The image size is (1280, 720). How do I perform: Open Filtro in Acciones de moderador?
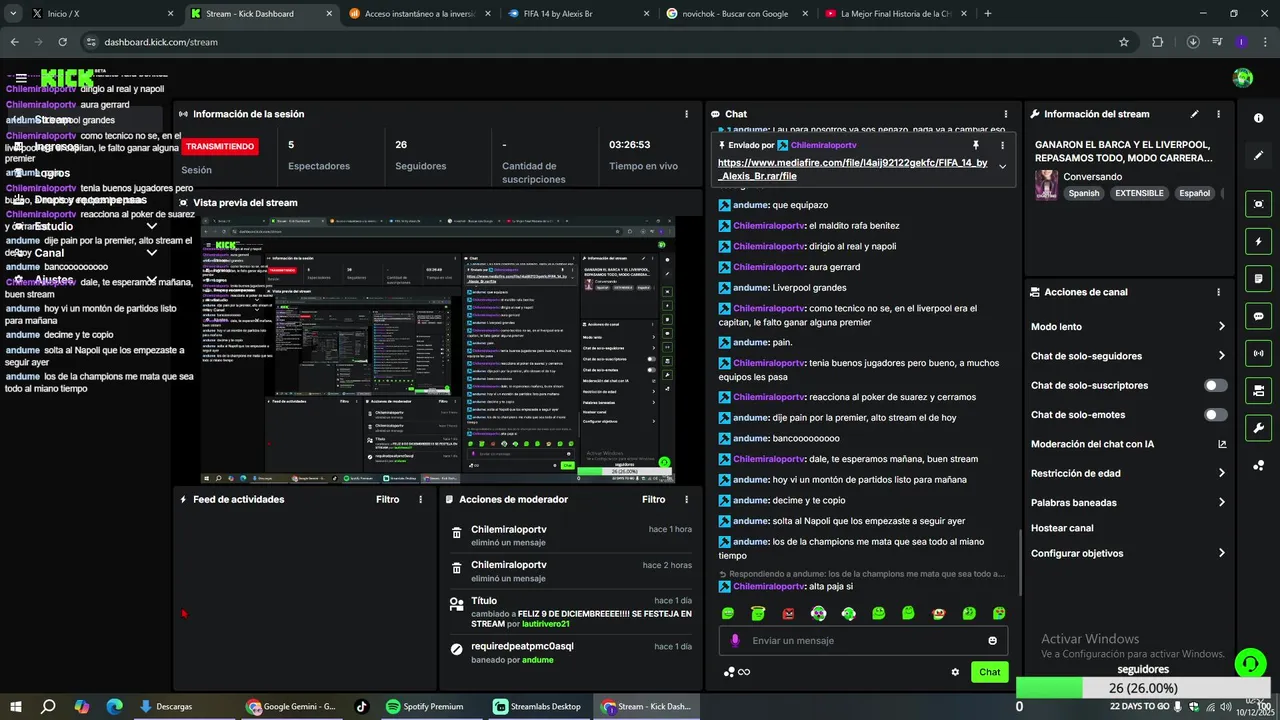653,499
